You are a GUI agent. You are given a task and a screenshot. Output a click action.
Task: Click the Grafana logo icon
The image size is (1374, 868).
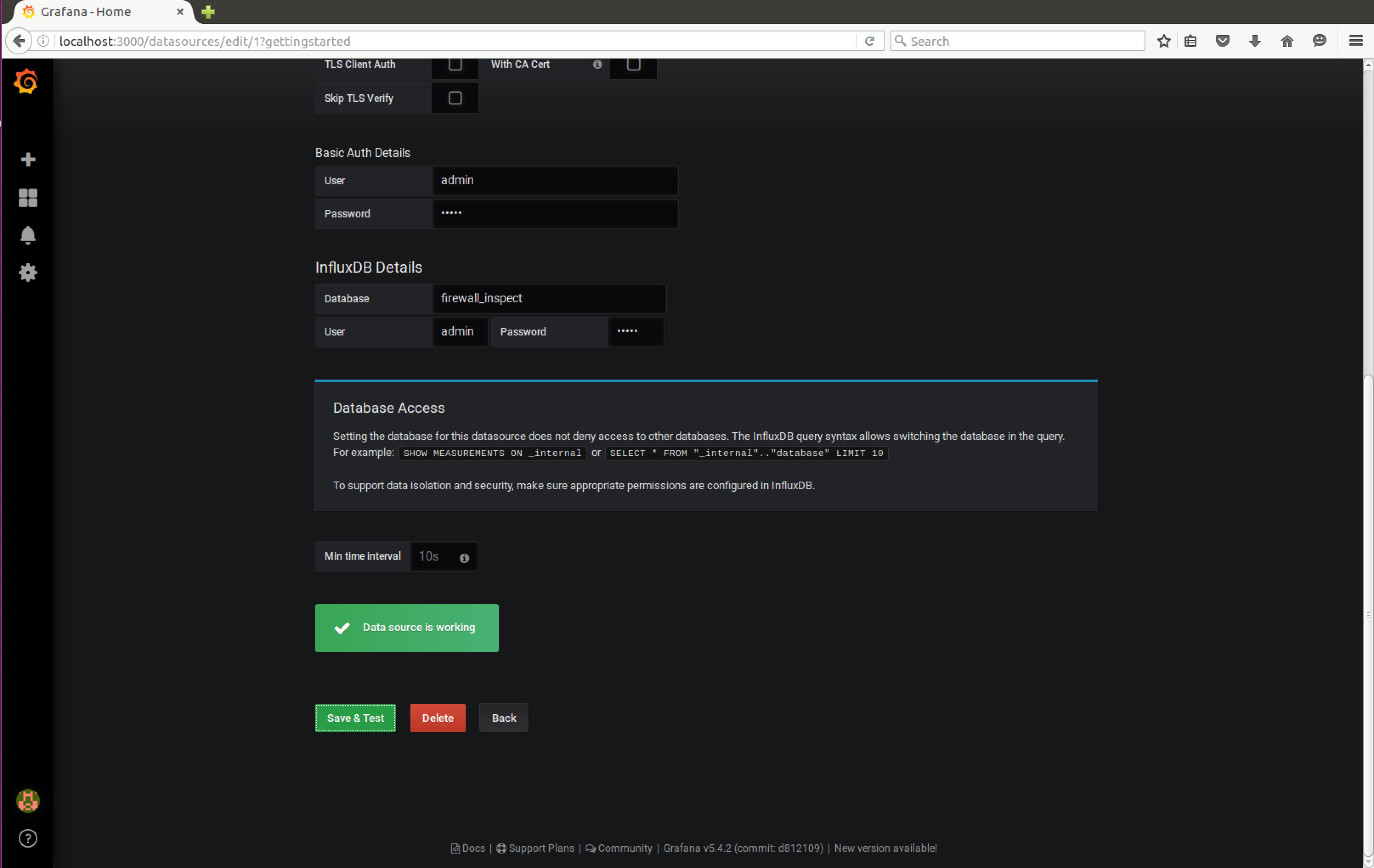coord(26,82)
